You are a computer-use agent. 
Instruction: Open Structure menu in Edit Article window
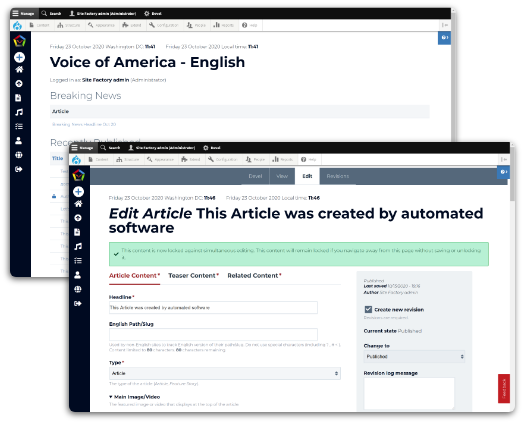pos(127,159)
